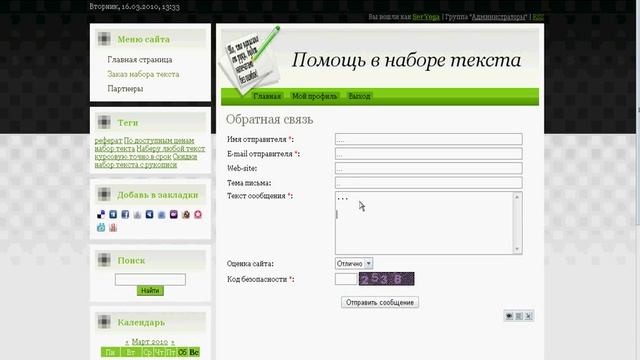Click the message textarea scroll-down arrow
This screenshot has height=360, width=640.
click(x=517, y=249)
